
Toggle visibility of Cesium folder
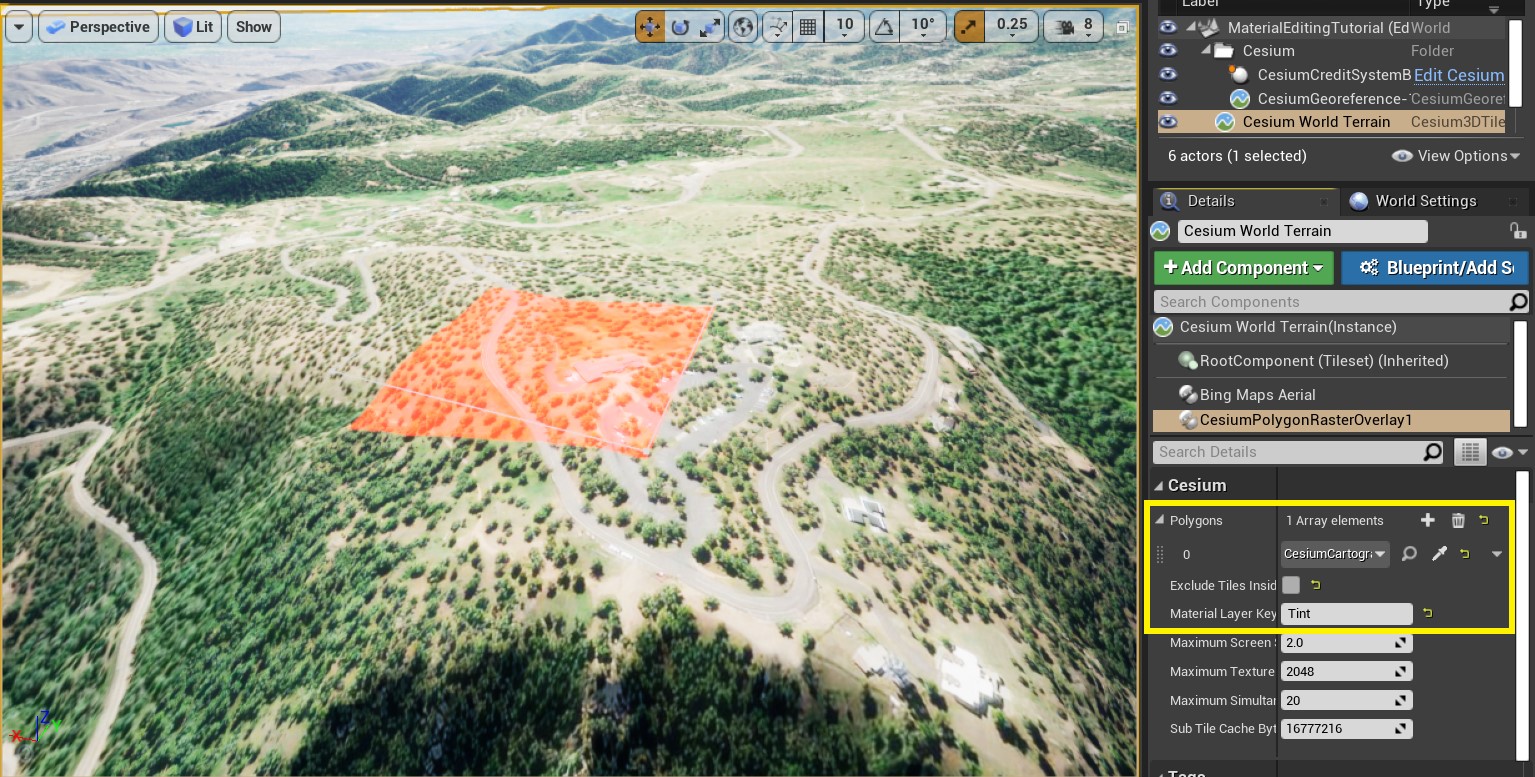coord(1168,50)
